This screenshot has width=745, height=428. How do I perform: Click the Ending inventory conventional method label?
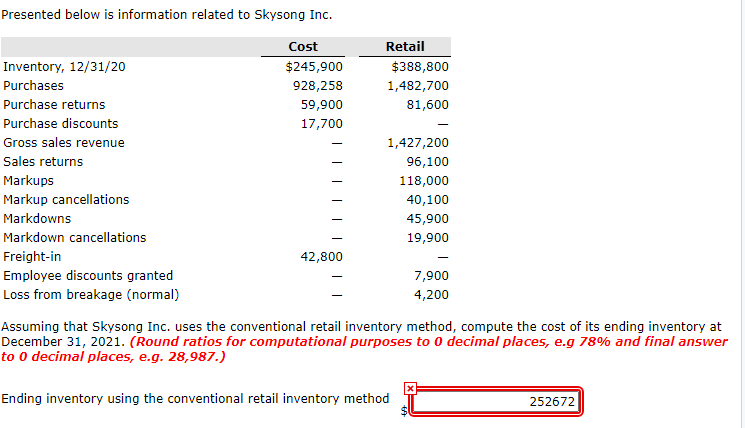pyautogui.click(x=195, y=399)
